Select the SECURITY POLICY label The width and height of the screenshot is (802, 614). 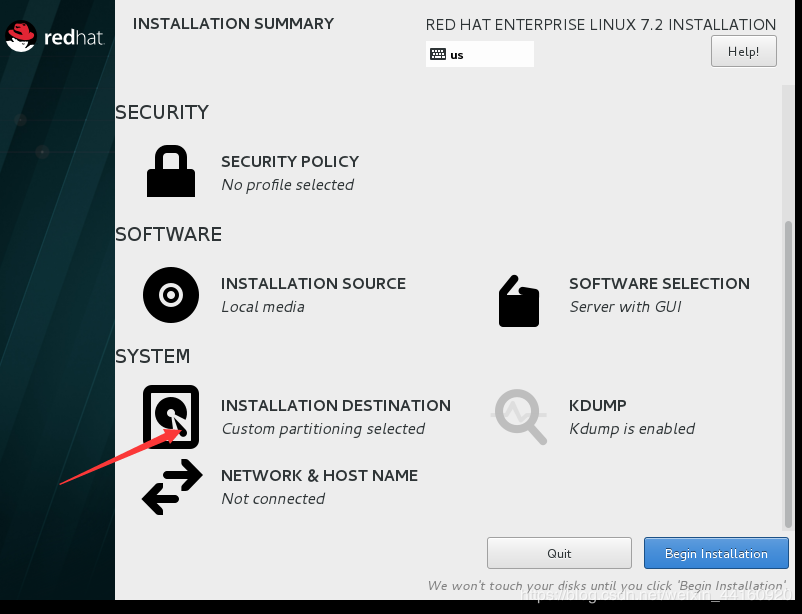[x=290, y=162]
